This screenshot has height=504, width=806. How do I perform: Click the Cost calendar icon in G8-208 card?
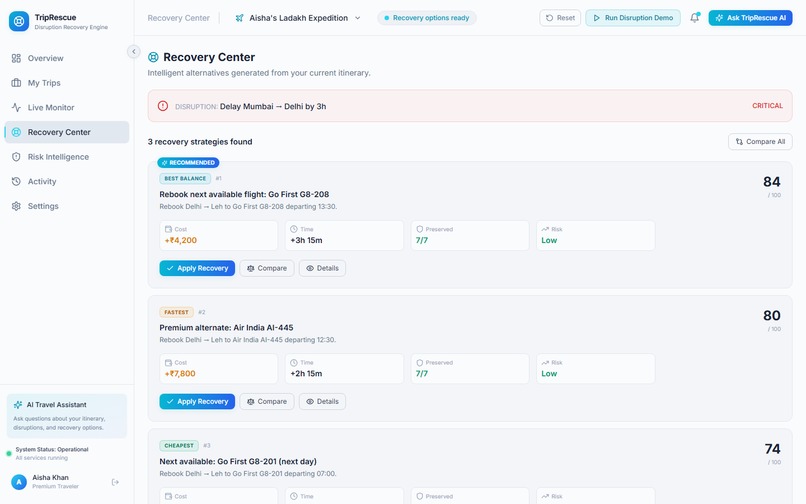point(168,229)
